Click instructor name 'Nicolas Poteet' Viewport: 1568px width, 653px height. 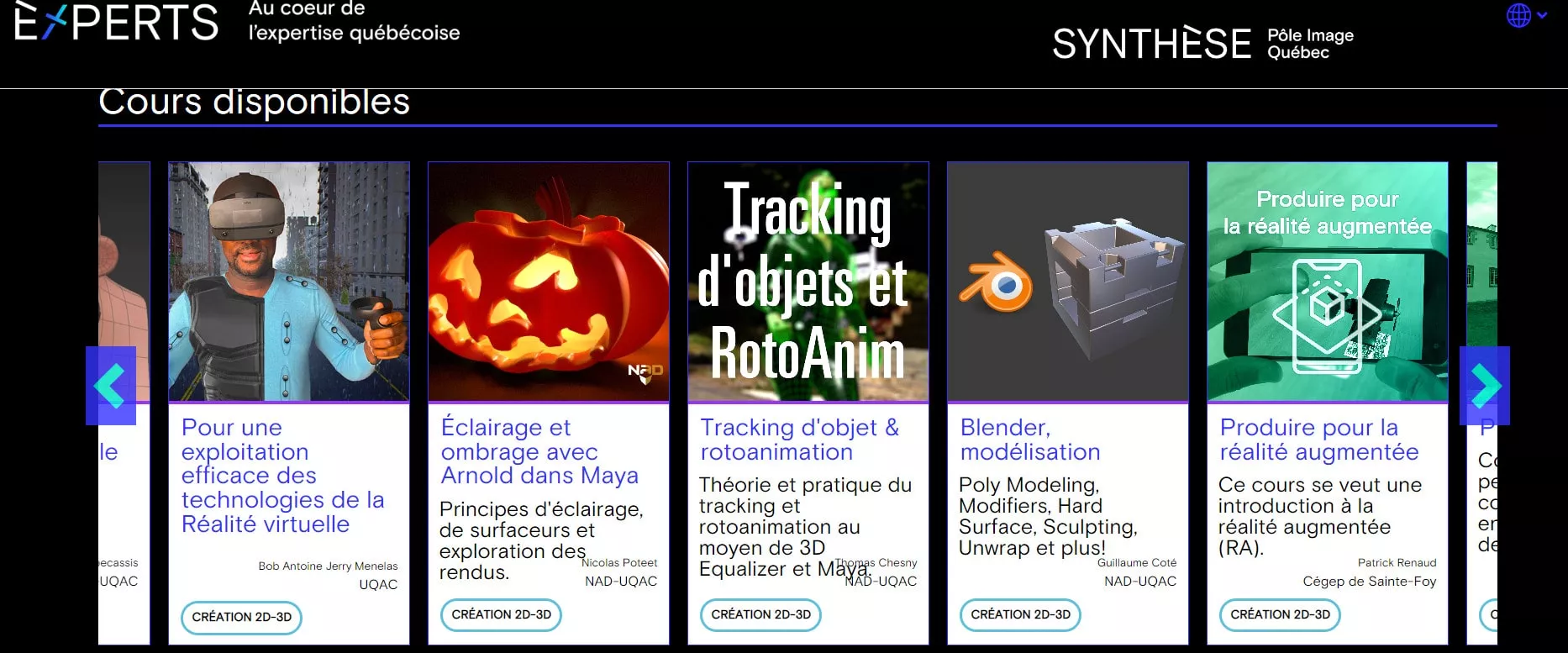click(x=619, y=563)
